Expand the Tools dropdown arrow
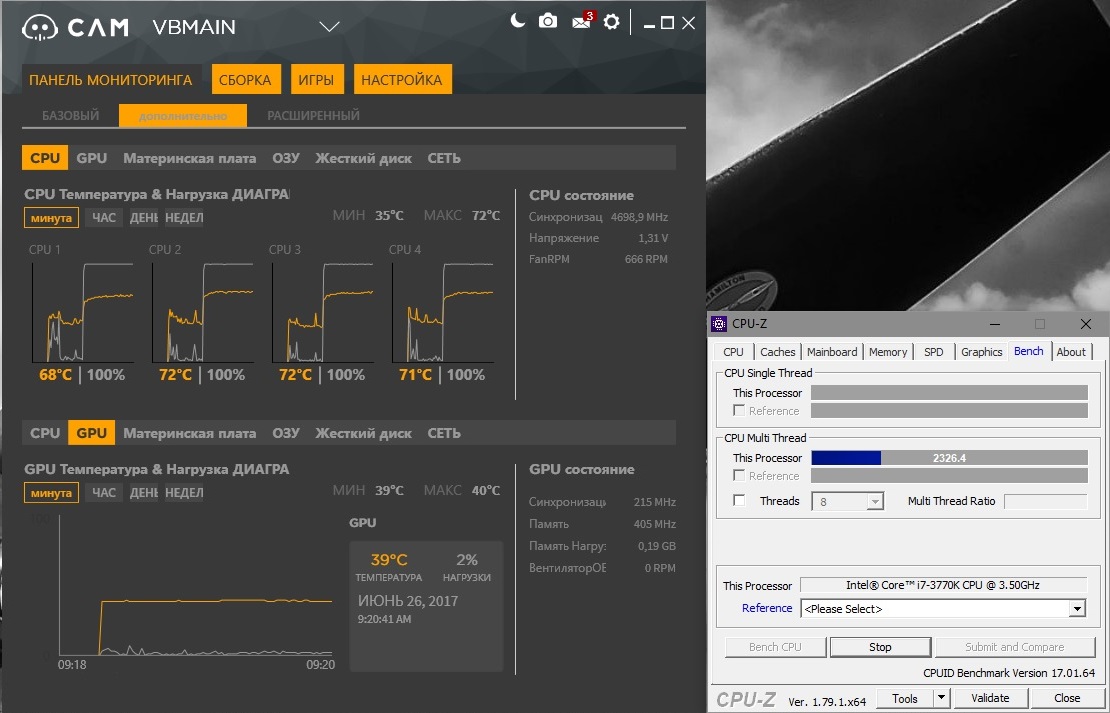 (x=942, y=698)
